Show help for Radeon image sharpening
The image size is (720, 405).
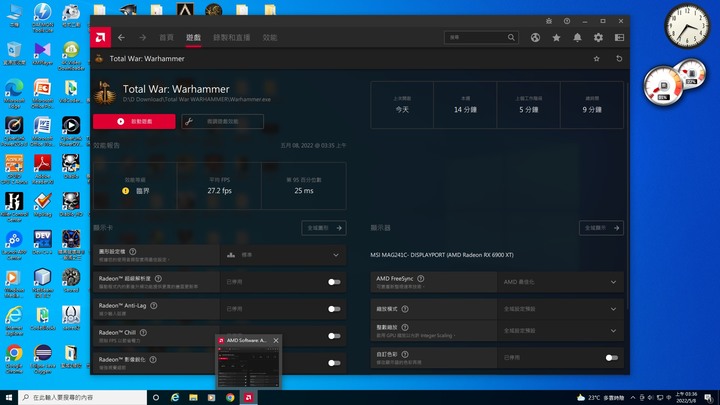click(153, 360)
